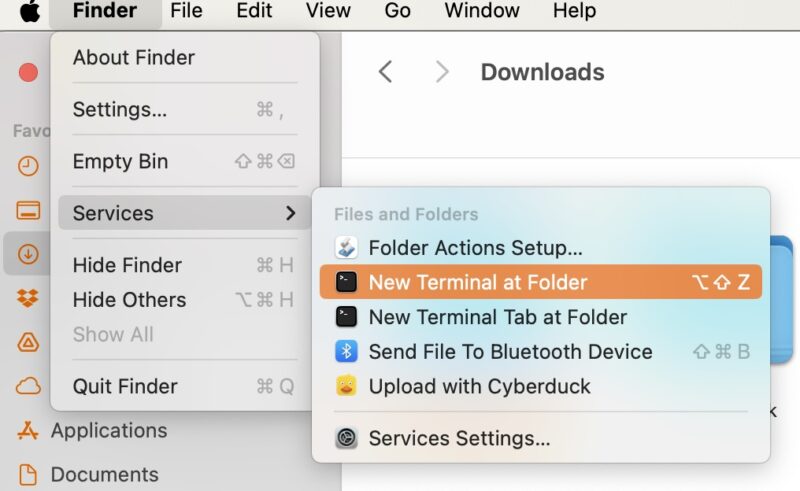The image size is (800, 491).
Task: Click the Services Settings gear icon
Action: tap(346, 438)
